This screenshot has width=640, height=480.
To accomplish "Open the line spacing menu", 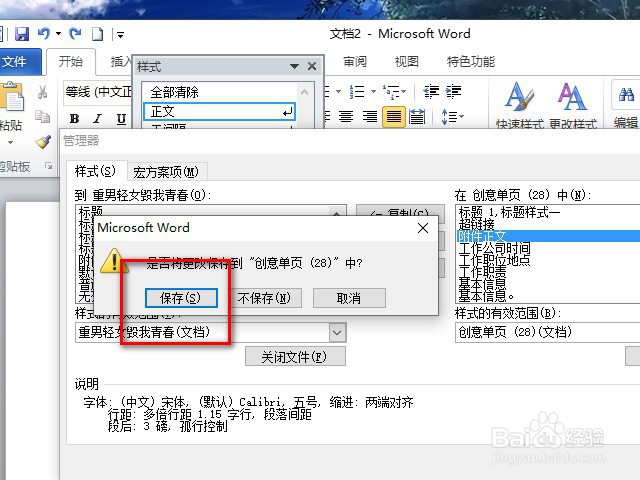I will 452,117.
